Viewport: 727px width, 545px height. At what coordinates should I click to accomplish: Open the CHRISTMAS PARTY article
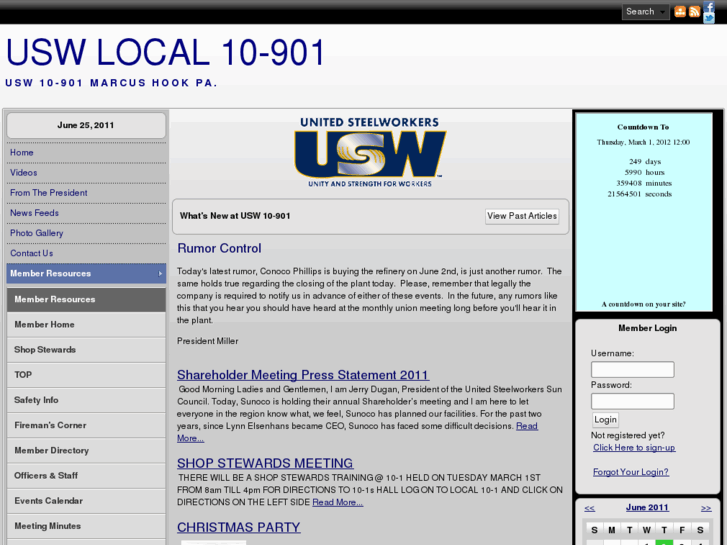239,527
